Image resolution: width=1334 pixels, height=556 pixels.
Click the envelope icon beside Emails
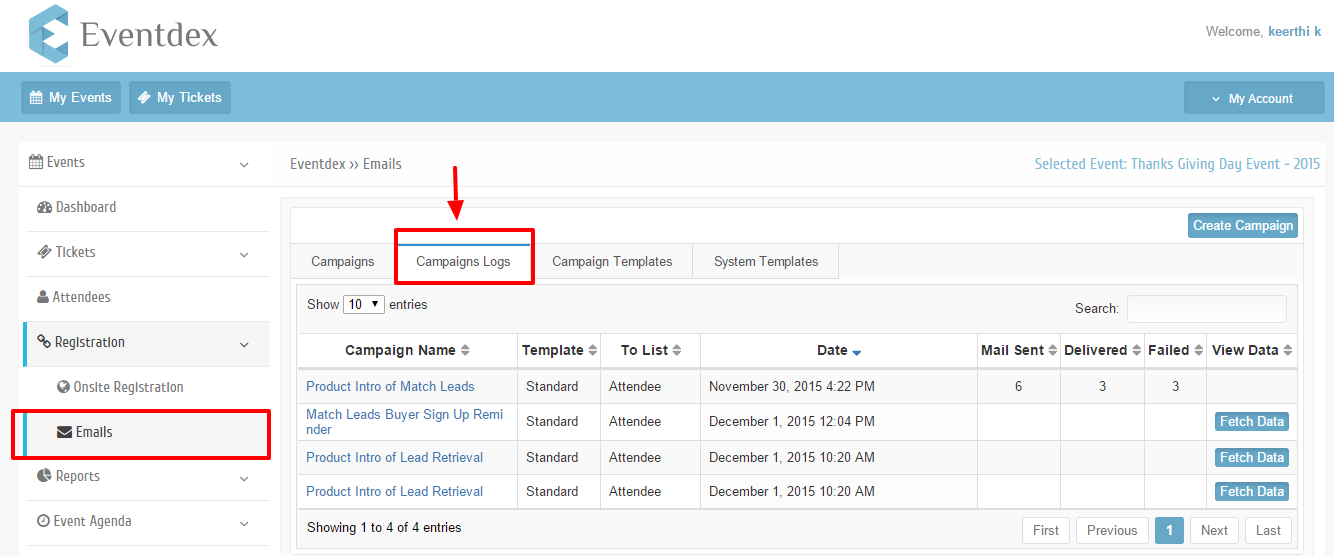click(65, 432)
